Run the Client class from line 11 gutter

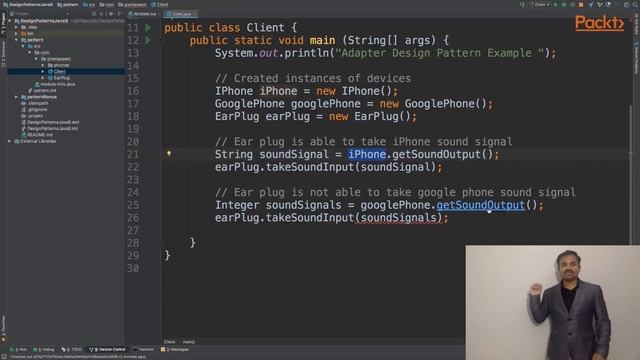click(148, 28)
